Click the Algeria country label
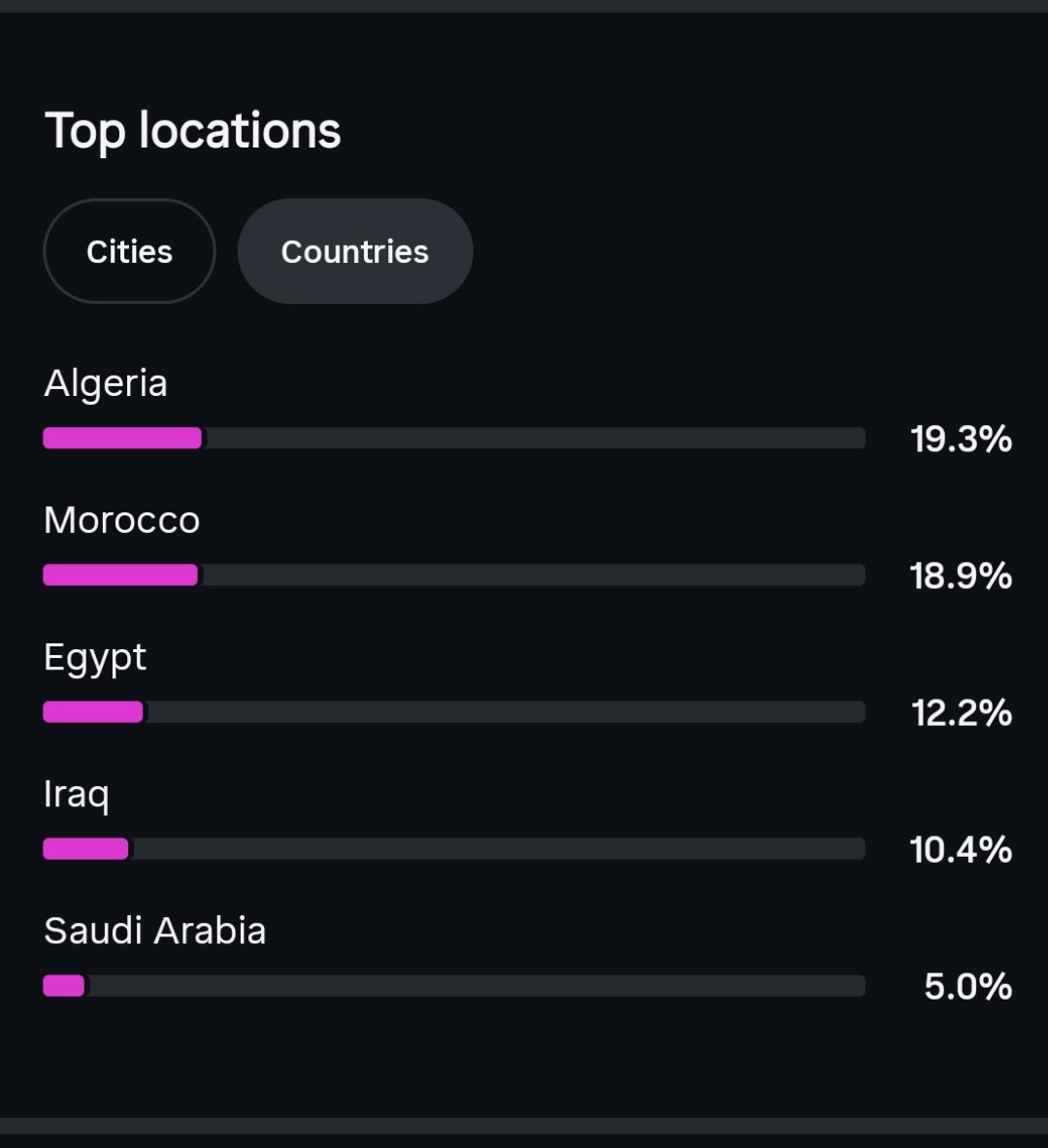 pyautogui.click(x=106, y=383)
